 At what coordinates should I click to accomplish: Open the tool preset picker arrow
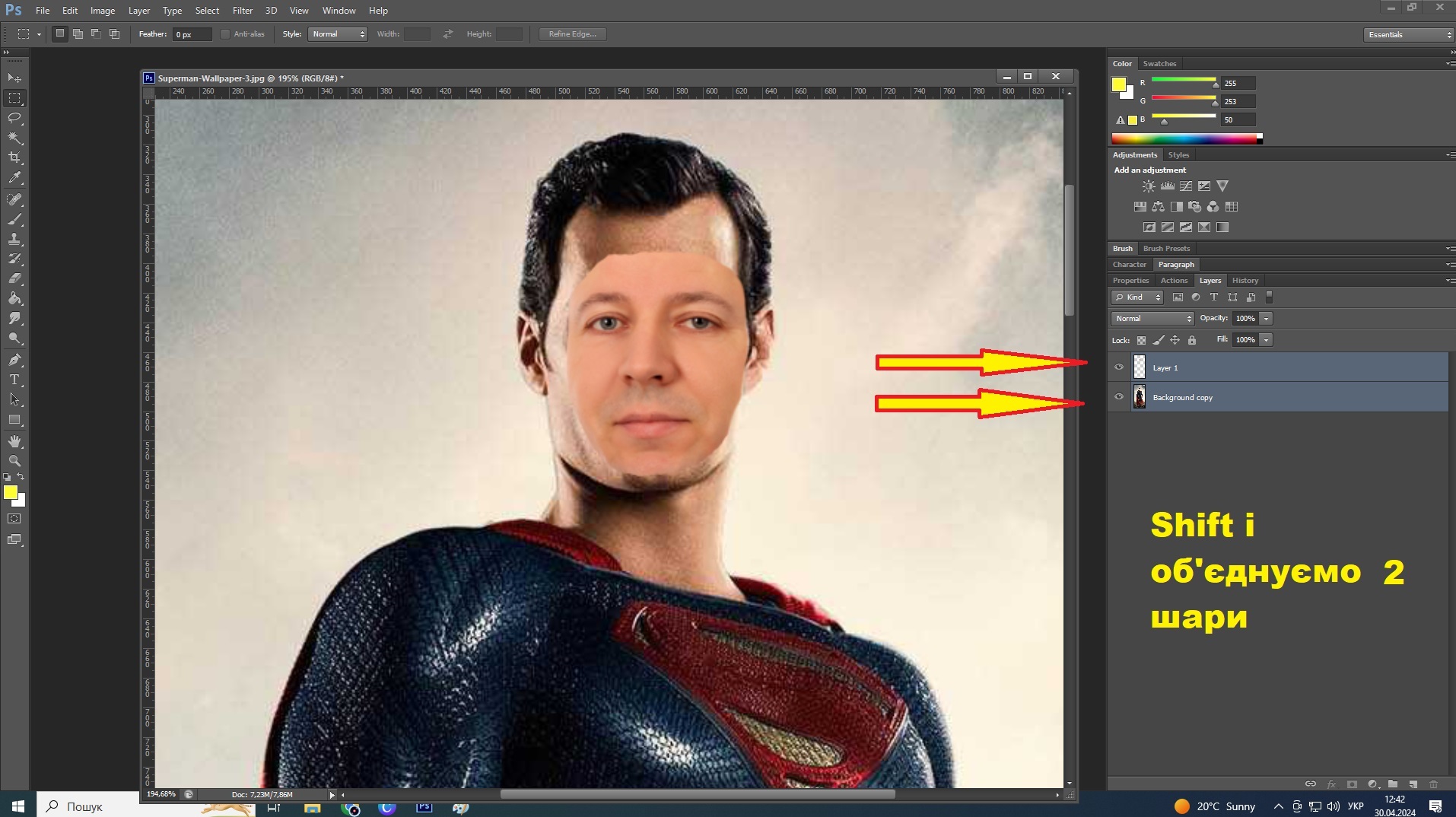coord(39,34)
